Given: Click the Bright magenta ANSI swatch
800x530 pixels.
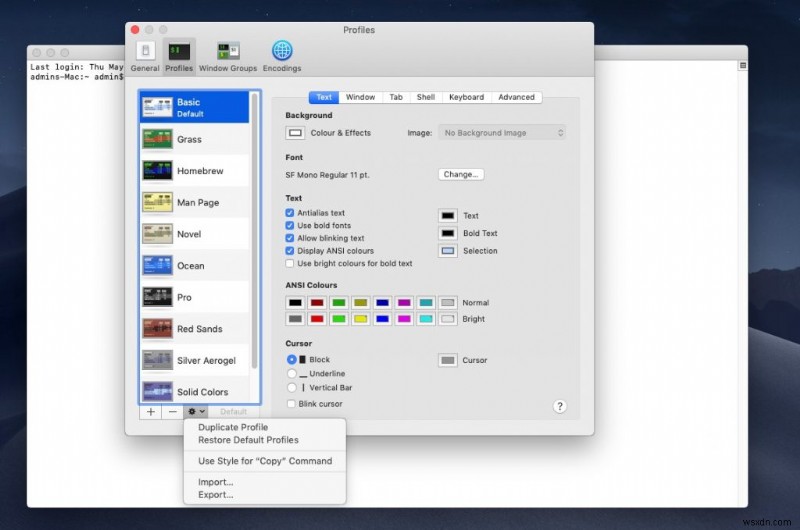Looking at the screenshot, I should tap(404, 319).
